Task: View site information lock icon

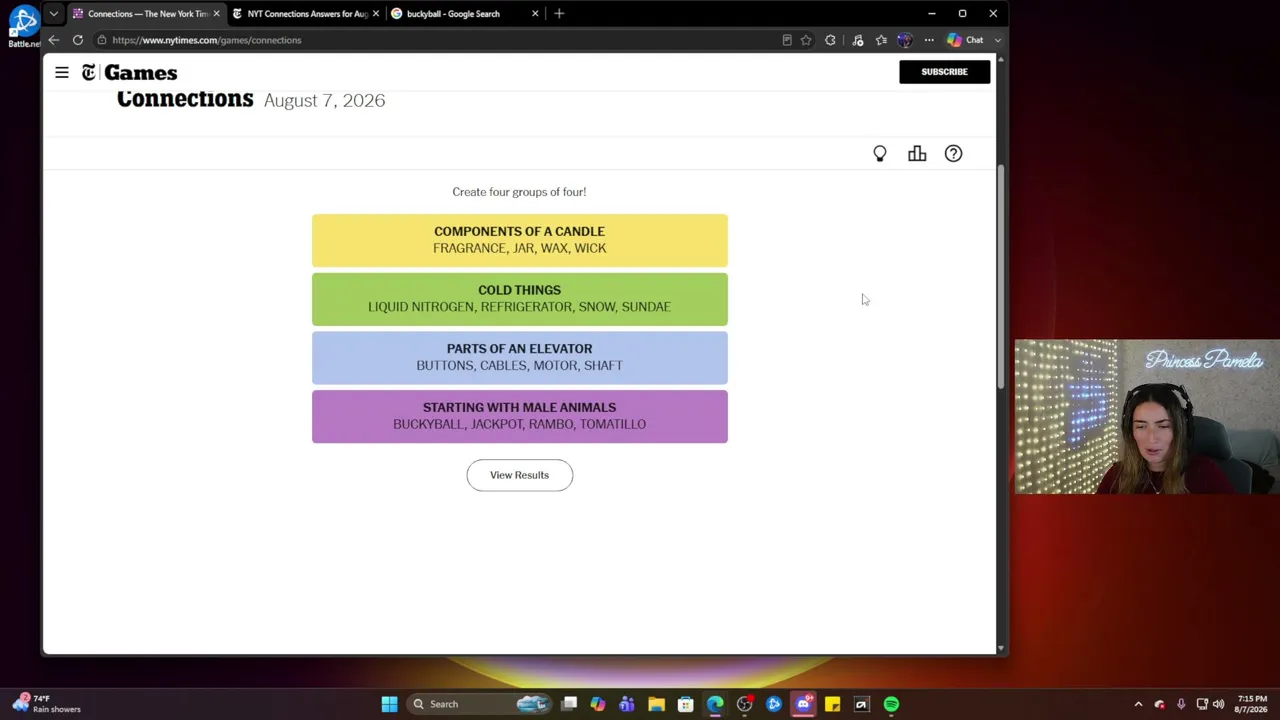Action: pyautogui.click(x=102, y=40)
